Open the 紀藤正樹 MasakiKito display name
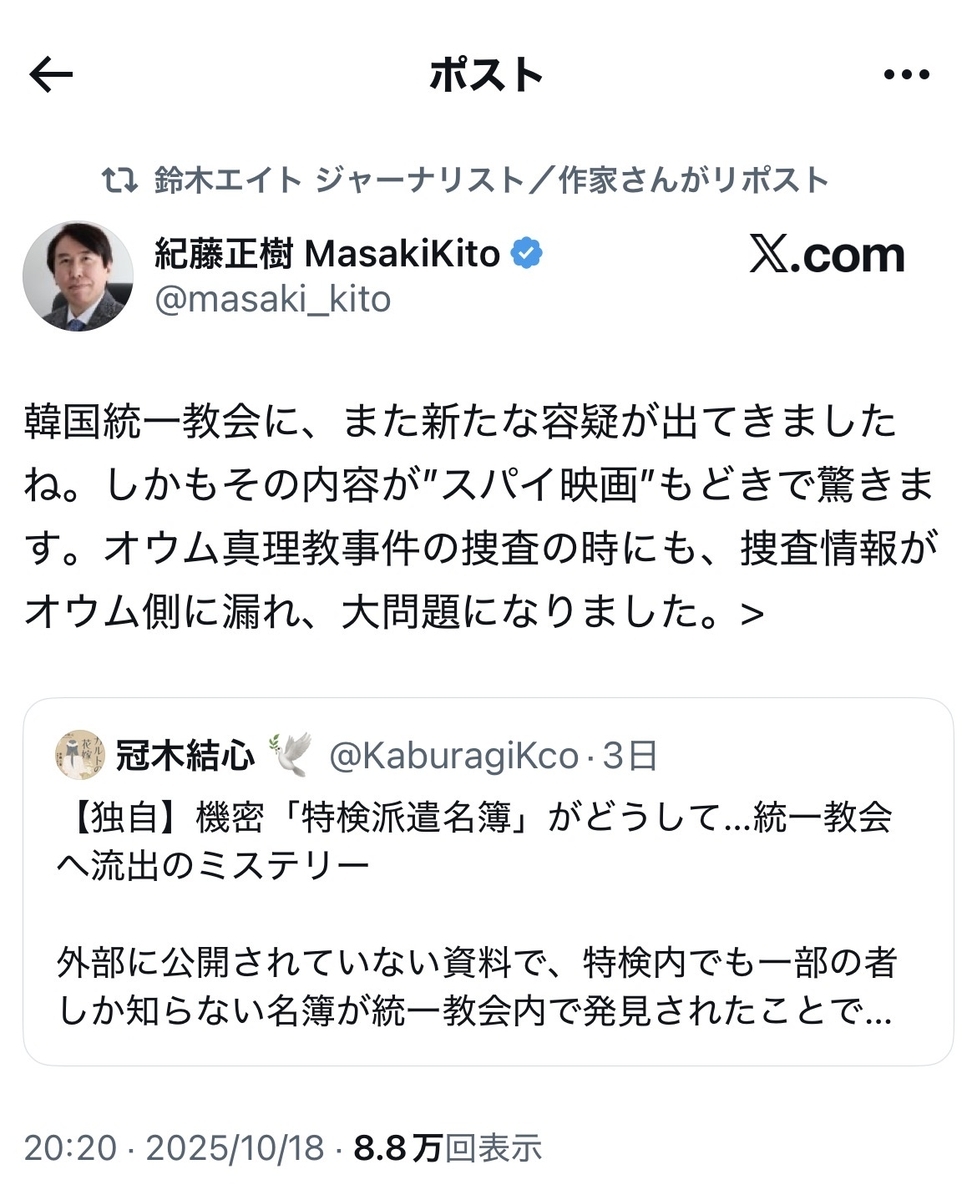 327,254
